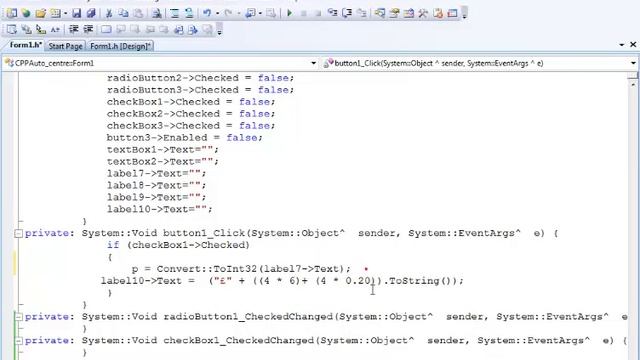The width and height of the screenshot is (640, 360).
Task: Click the Step Out debug icon
Action: tap(361, 13)
